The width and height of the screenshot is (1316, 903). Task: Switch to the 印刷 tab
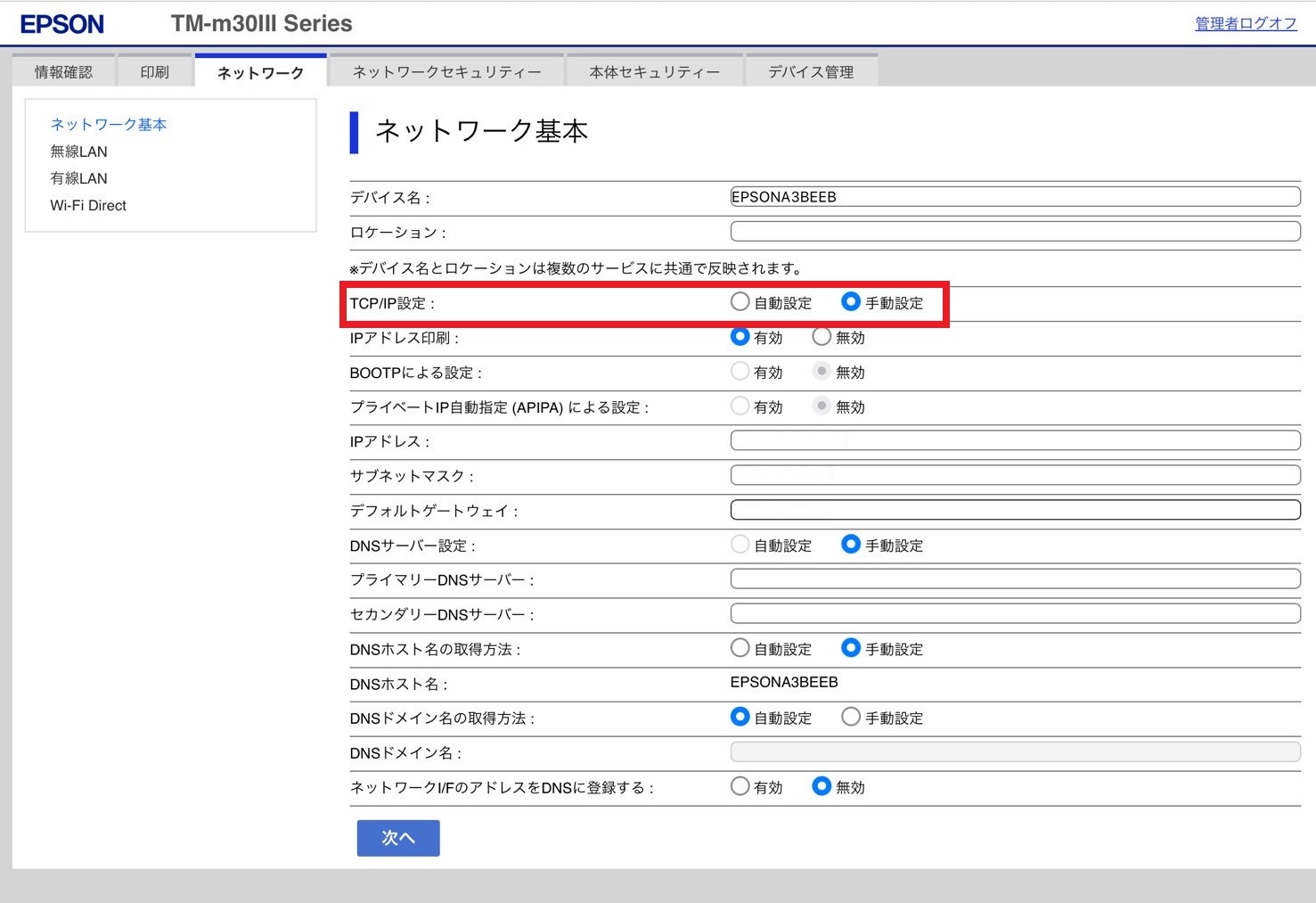pos(154,72)
